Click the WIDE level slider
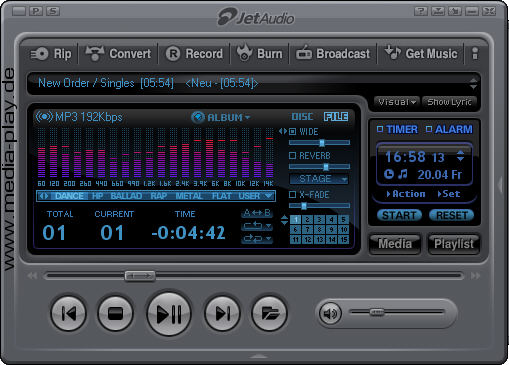The width and height of the screenshot is (509, 365). coord(319,143)
